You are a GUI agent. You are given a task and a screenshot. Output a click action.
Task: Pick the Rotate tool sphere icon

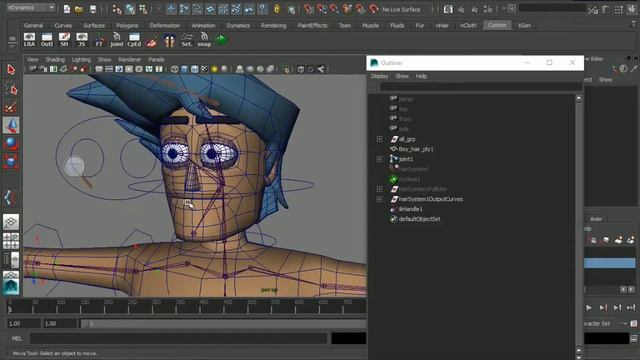(11, 144)
